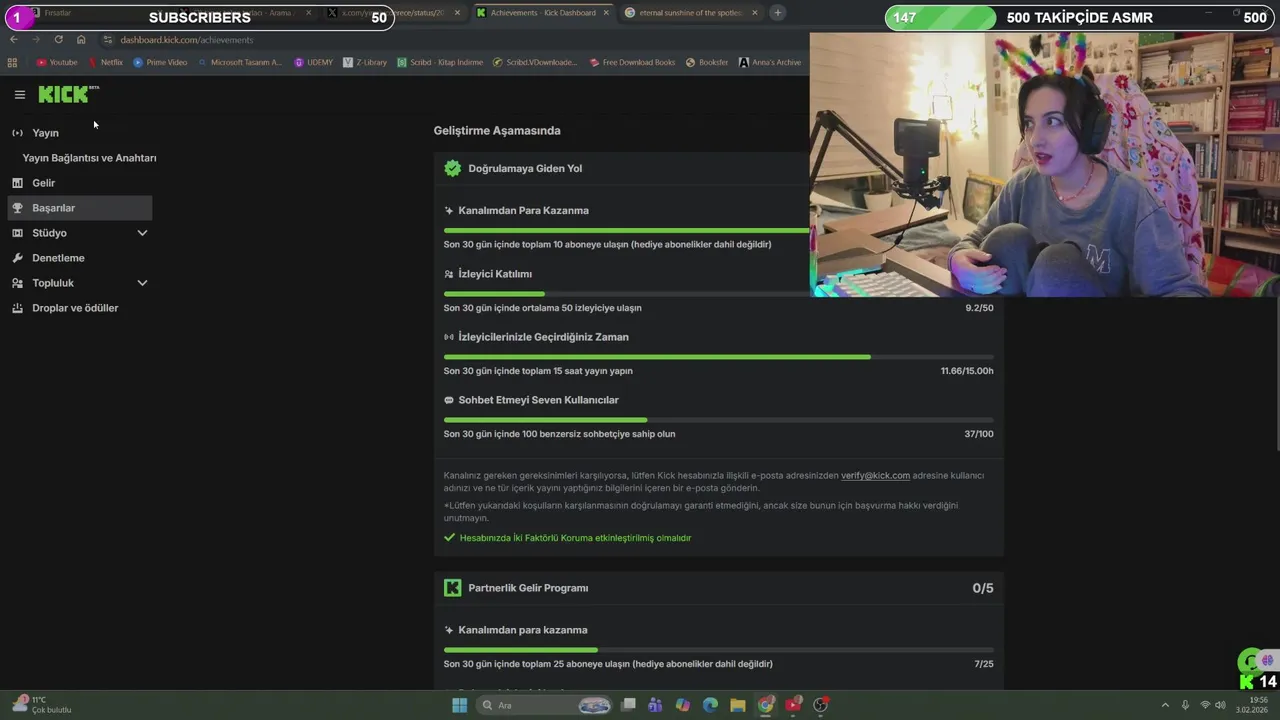Open the Prime Video bookmark
This screenshot has width=1280, height=720.
point(160,62)
